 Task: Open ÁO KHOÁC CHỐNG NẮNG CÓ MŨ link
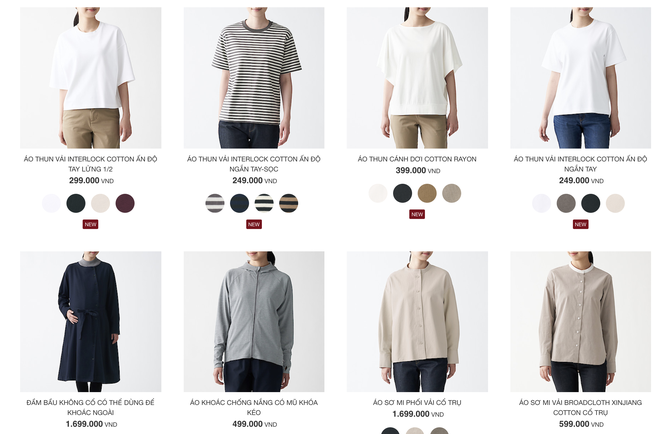pos(254,407)
